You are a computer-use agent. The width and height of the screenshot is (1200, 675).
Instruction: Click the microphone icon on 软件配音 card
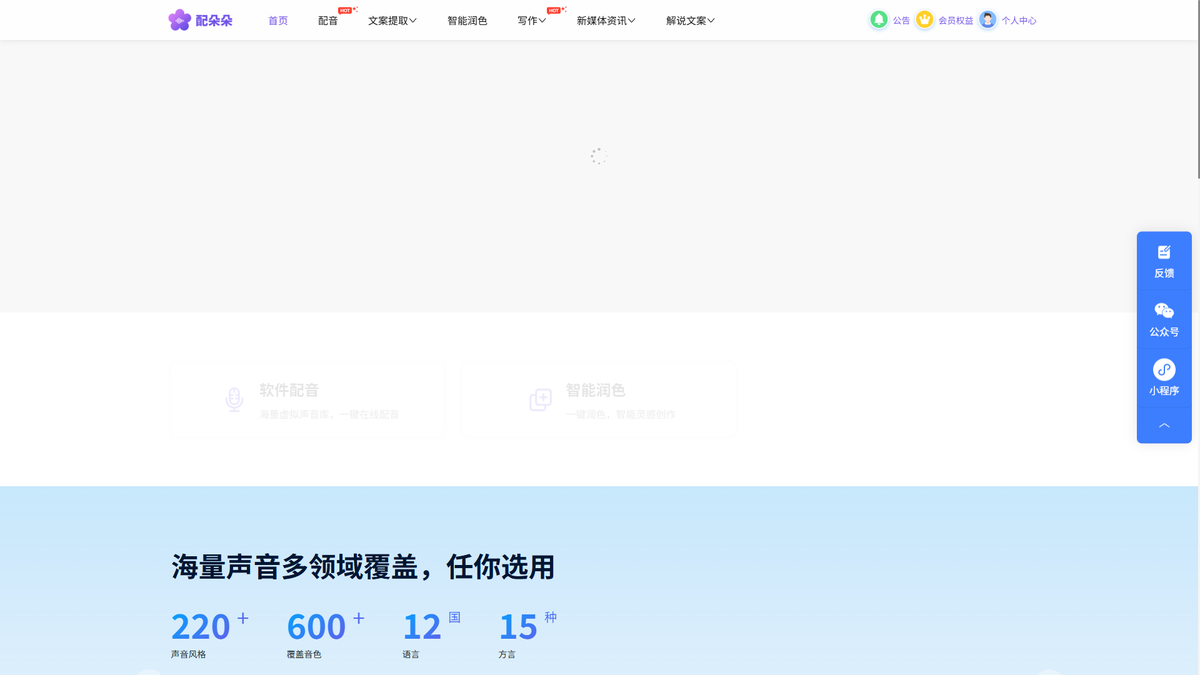(x=234, y=400)
